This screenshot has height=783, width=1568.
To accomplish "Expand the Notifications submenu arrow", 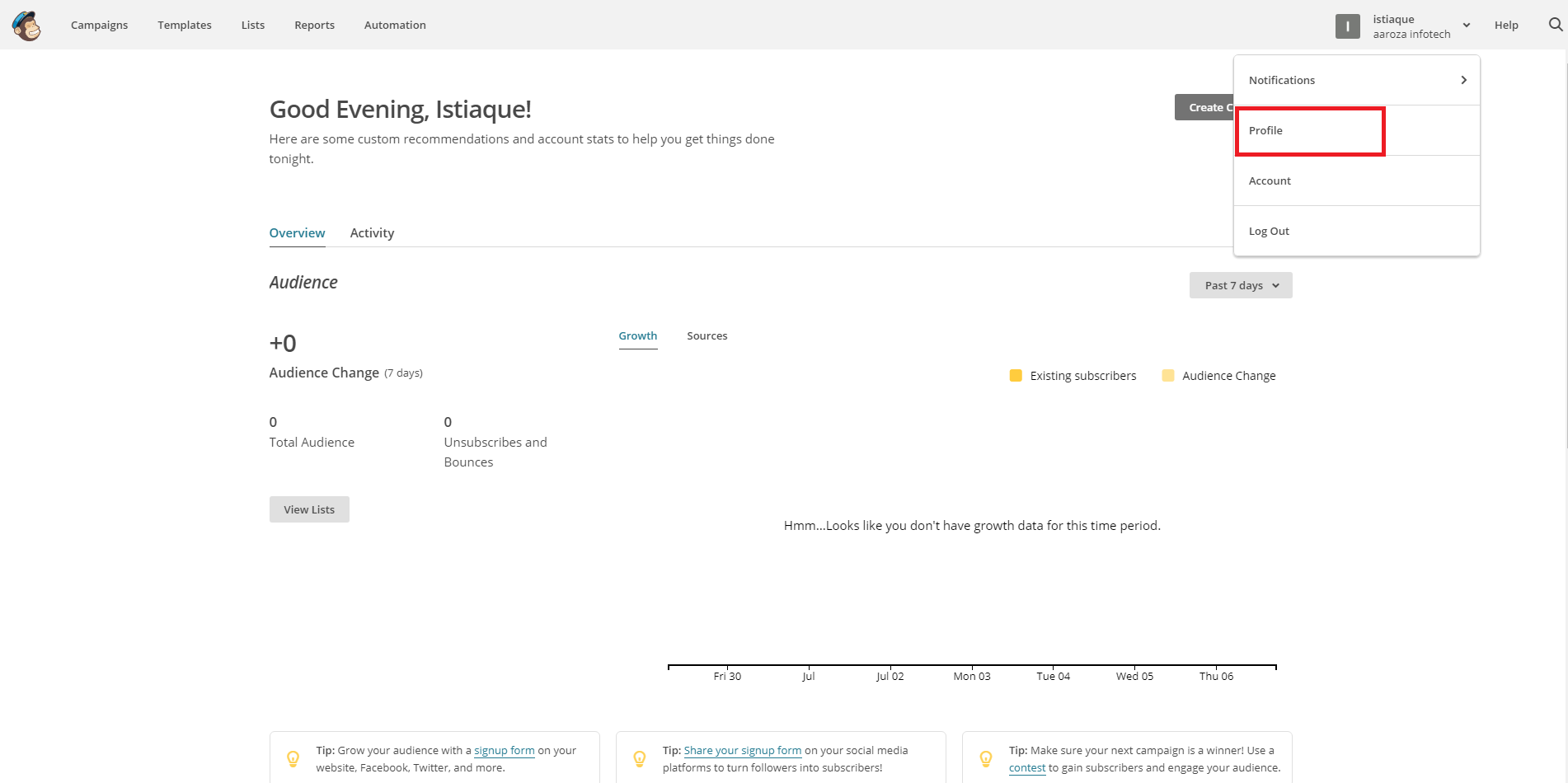I will [x=1463, y=80].
